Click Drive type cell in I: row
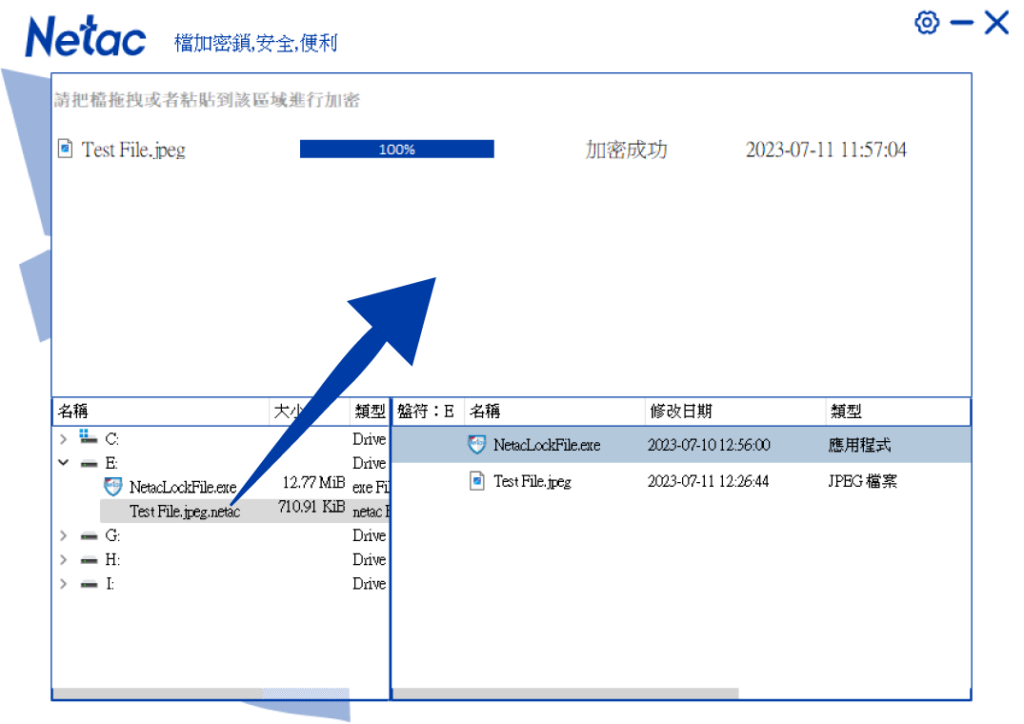Screen dimensions: 1024x724 click(x=369, y=584)
